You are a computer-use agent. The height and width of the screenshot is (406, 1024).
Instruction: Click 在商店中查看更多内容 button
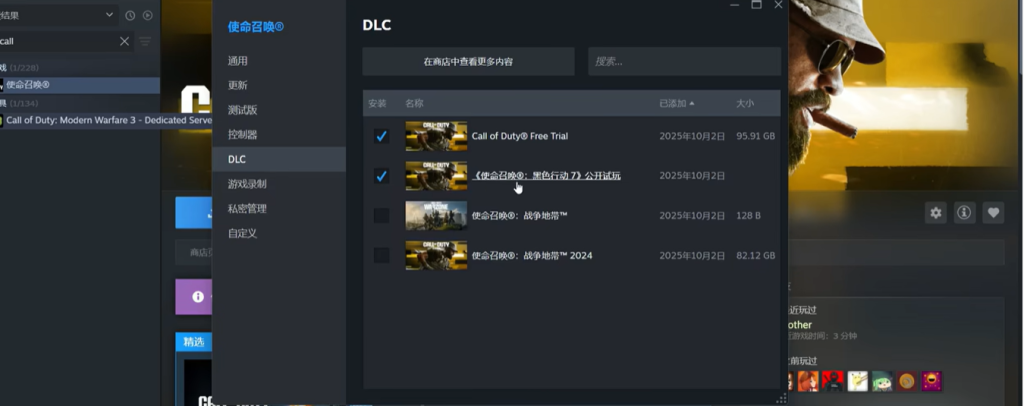[x=468, y=61]
